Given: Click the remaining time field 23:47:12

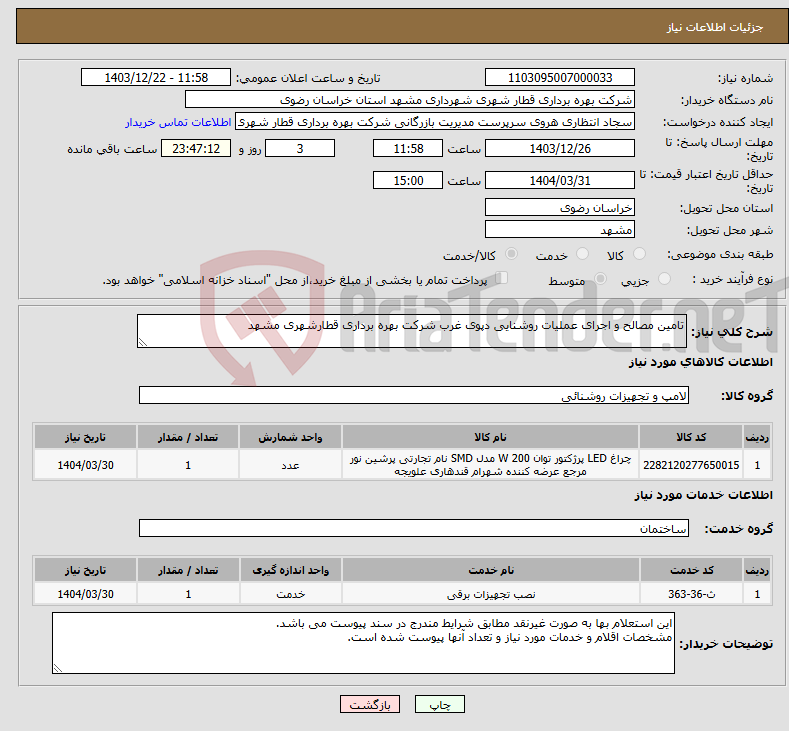Looking at the screenshot, I should [x=196, y=148].
